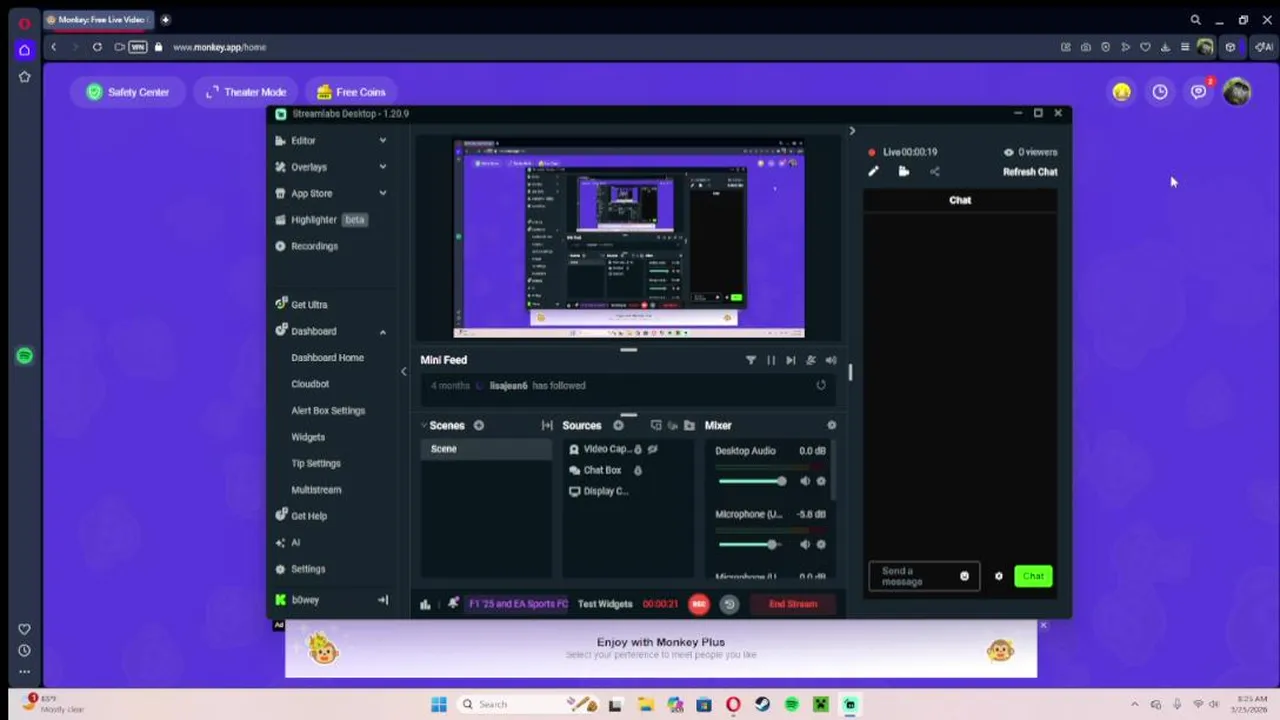Add a new source with plus icon
This screenshot has width=1280, height=720.
pyautogui.click(x=618, y=426)
